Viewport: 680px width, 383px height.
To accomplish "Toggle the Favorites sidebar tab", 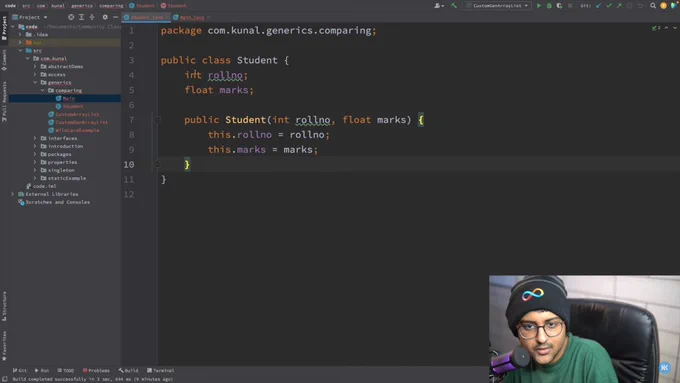I will [4, 346].
